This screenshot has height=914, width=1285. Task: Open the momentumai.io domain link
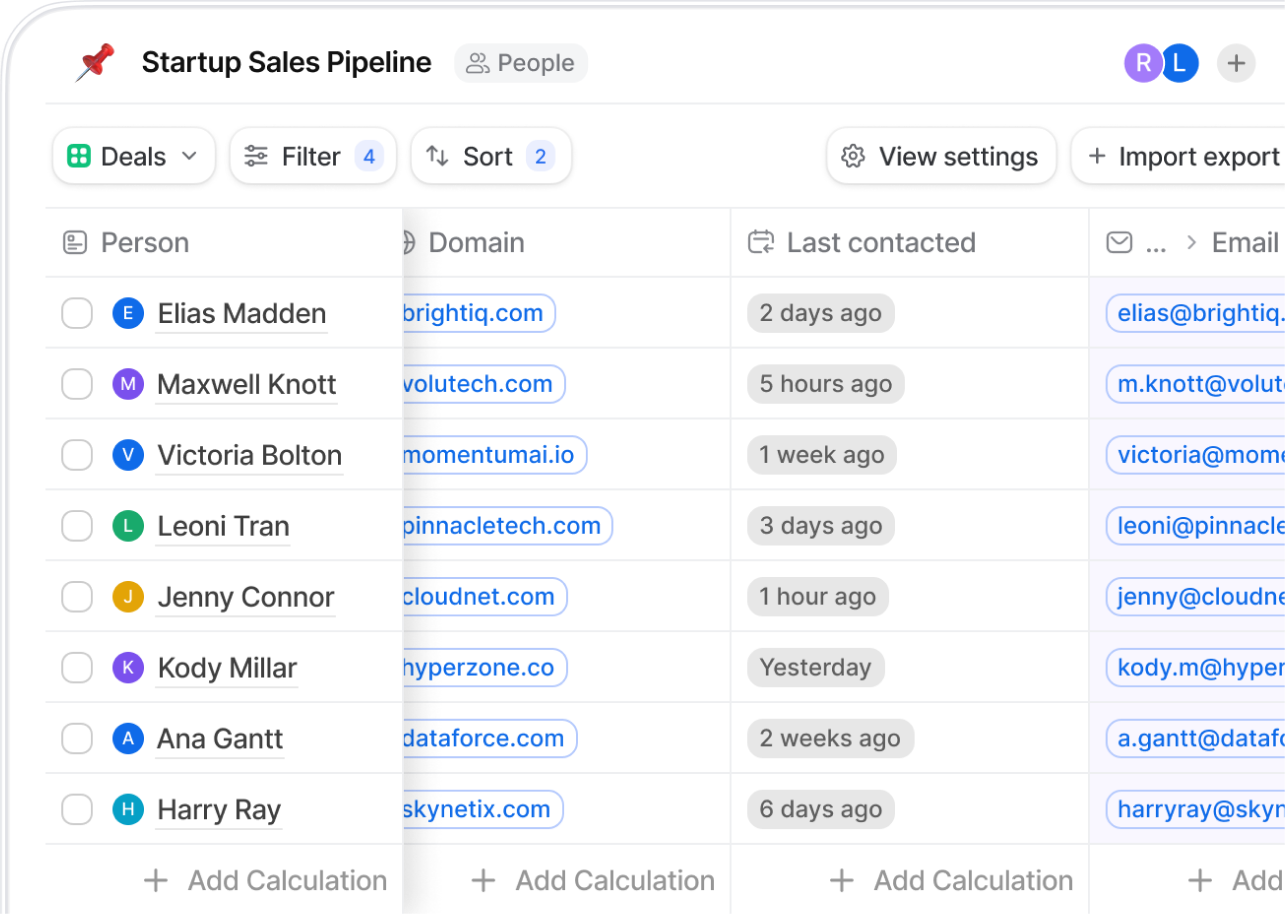pos(490,456)
